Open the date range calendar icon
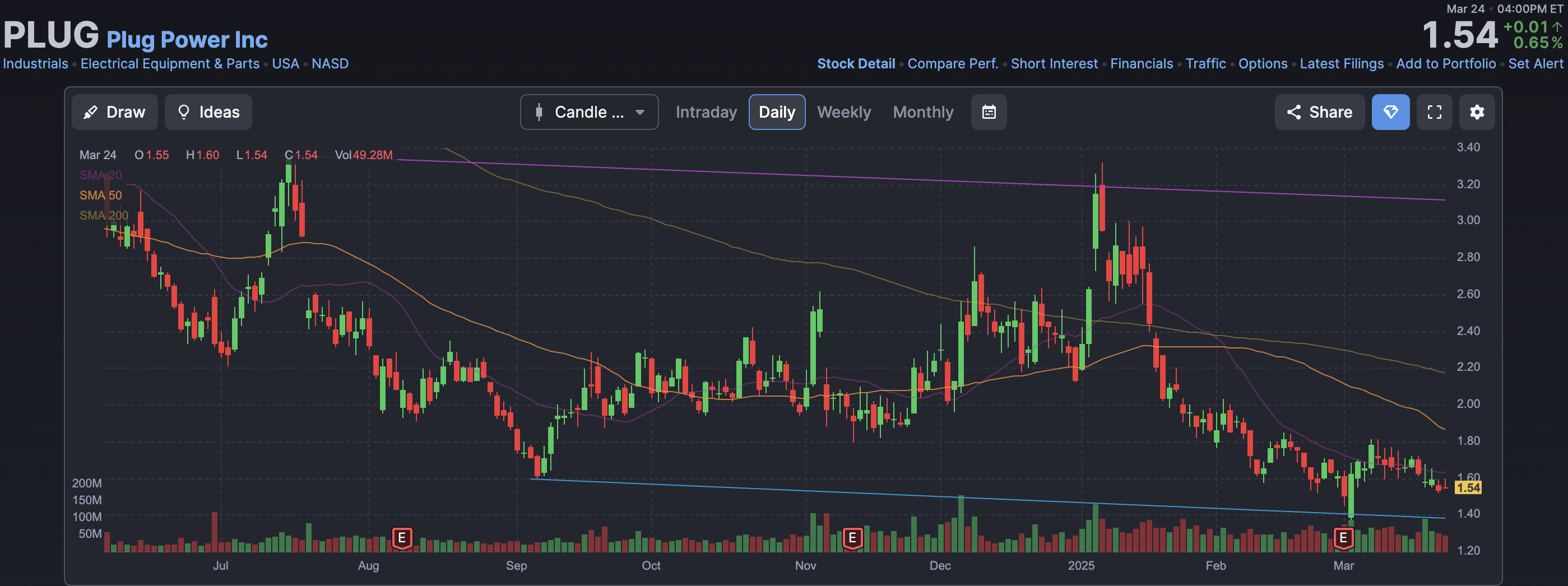This screenshot has width=1568, height=586. pyautogui.click(x=989, y=112)
